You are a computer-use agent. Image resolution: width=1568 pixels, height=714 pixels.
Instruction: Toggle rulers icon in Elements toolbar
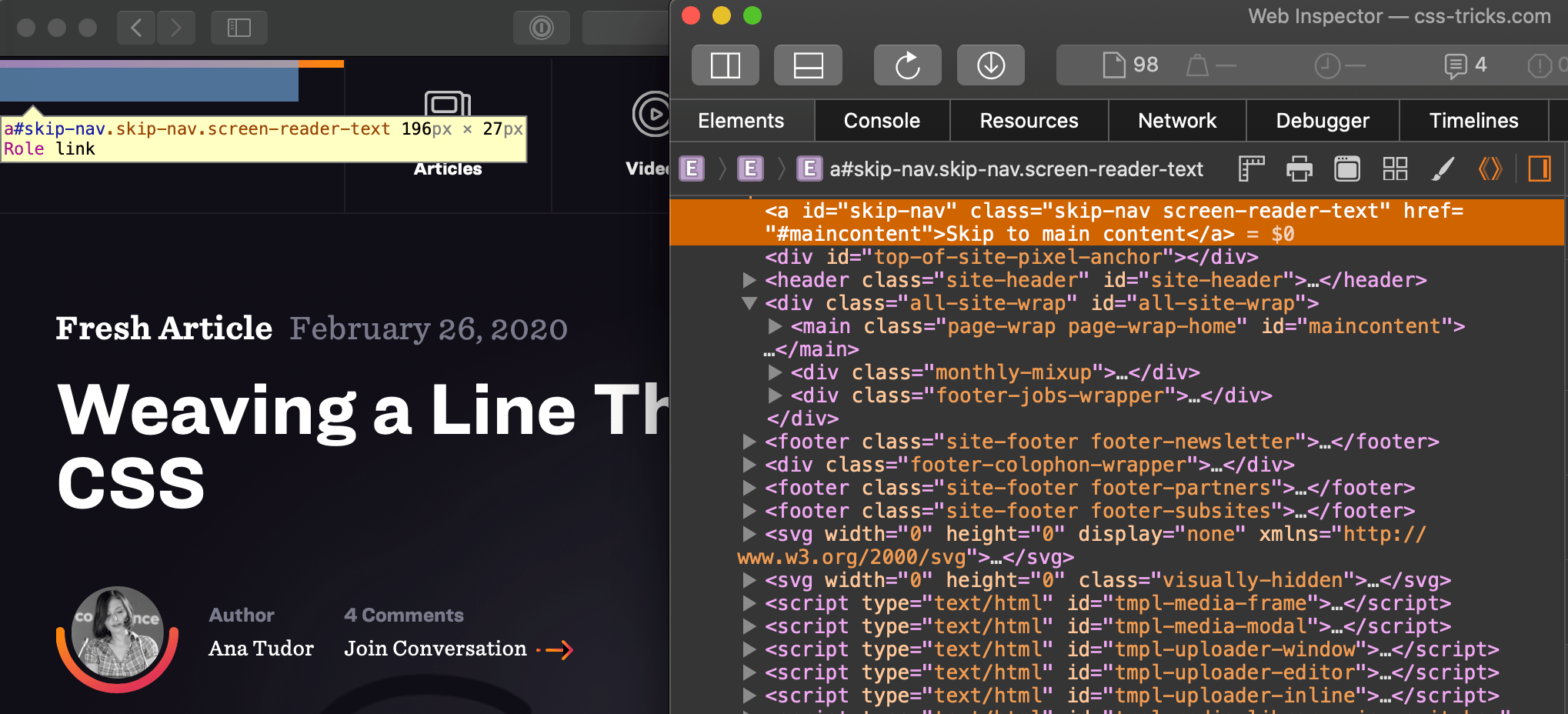[x=1252, y=168]
